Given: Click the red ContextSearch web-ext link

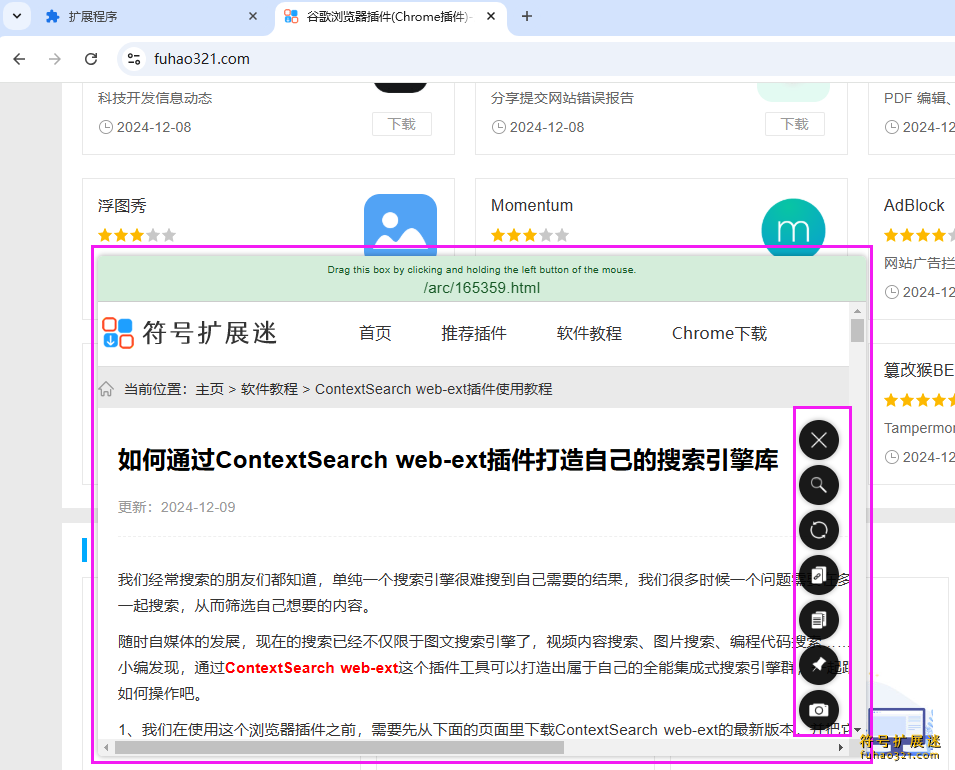Looking at the screenshot, I should pyautogui.click(x=311, y=668).
